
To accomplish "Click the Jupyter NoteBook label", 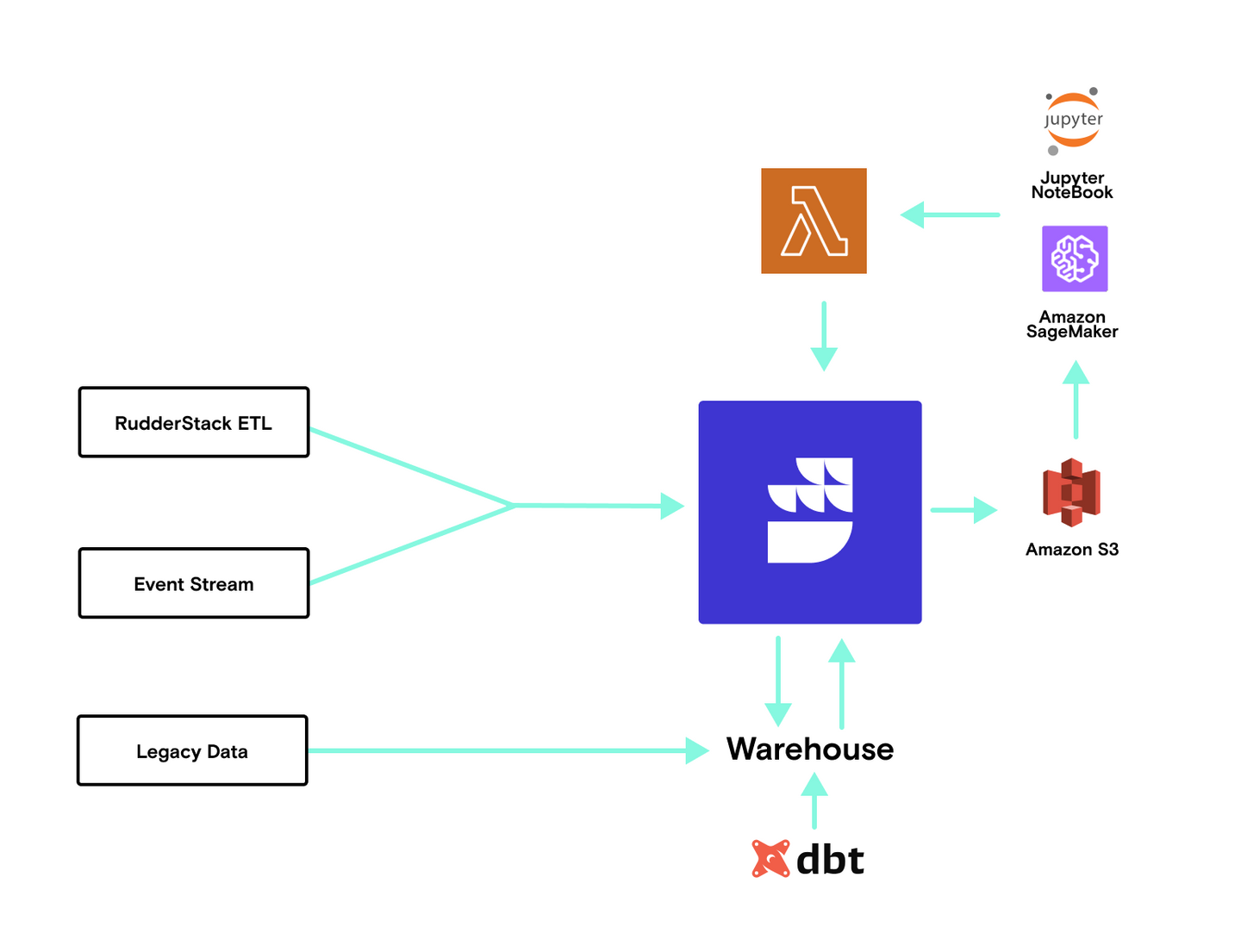I will tap(1072, 185).
